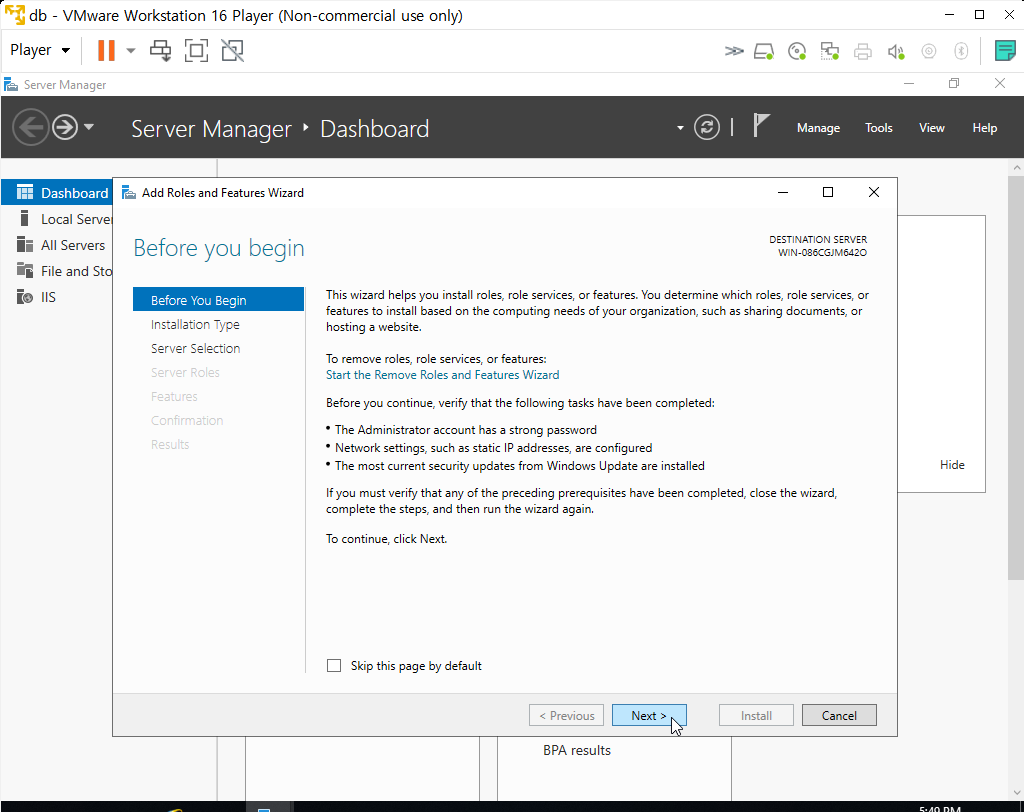Click the wizard title bar icon
The height and width of the screenshot is (812, 1024).
pos(129,193)
